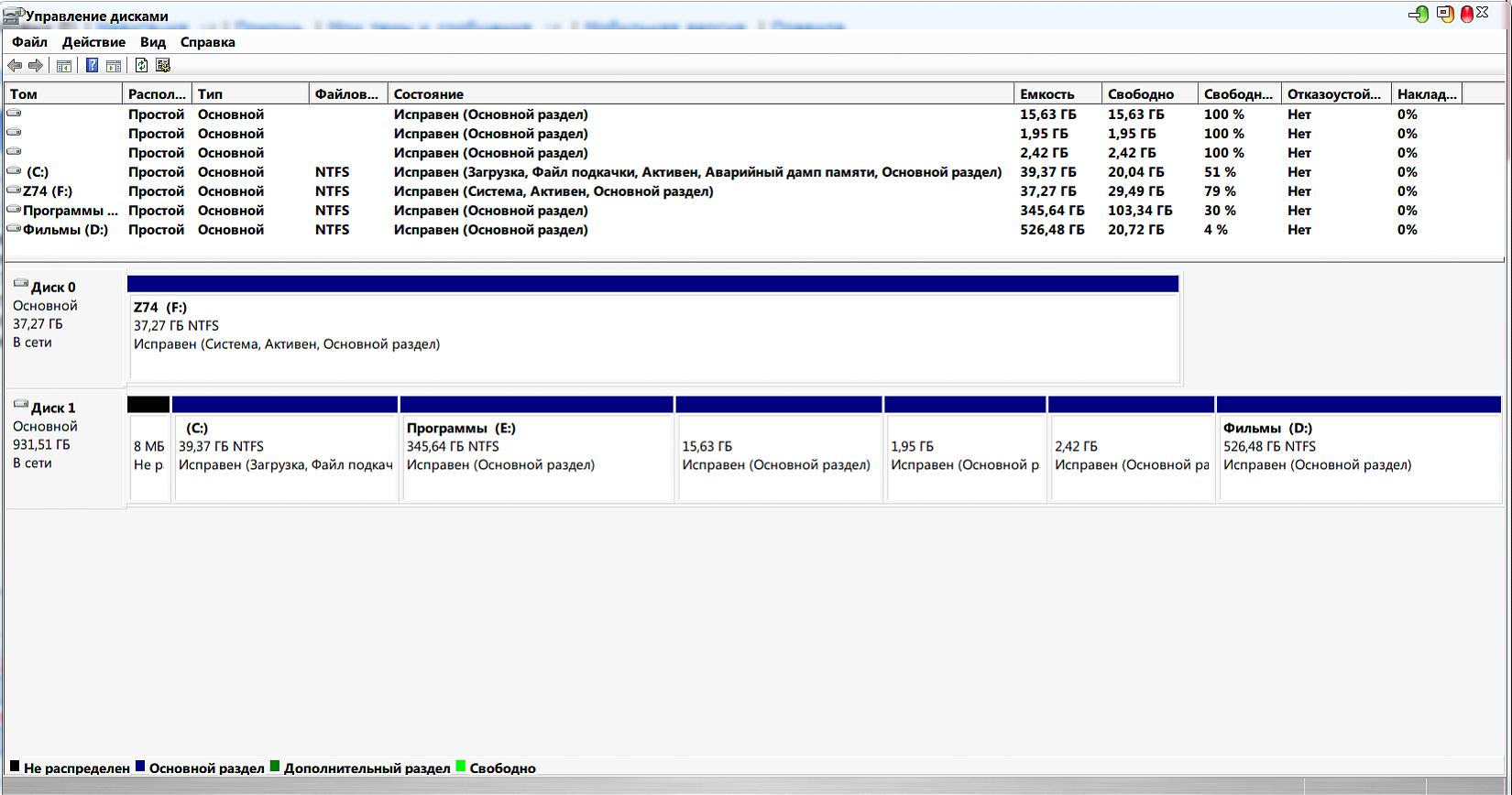This screenshot has width=1512, height=795.
Task: Go forward with the right arrow toolbar icon
Action: (x=36, y=65)
